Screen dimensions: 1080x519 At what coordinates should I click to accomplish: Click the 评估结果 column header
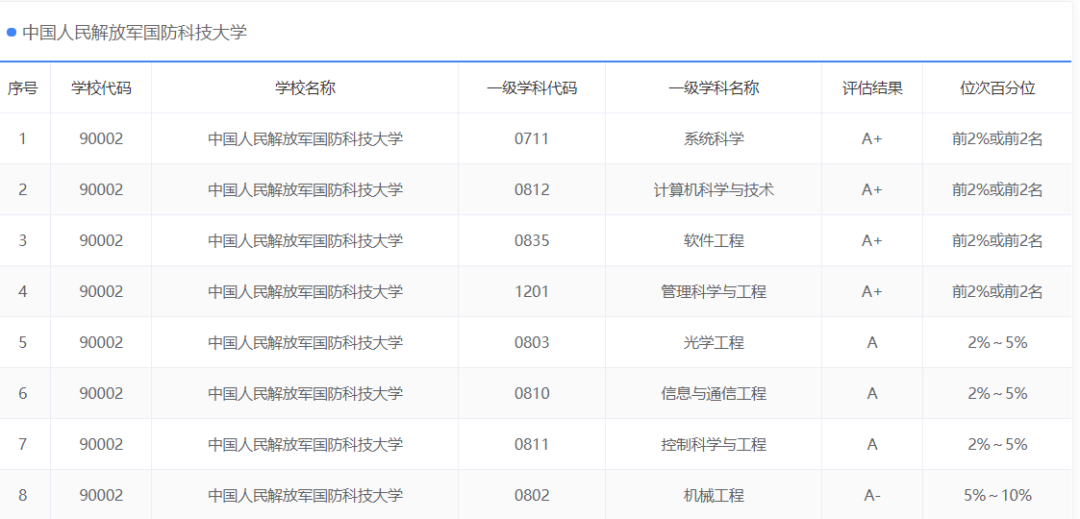[872, 88]
